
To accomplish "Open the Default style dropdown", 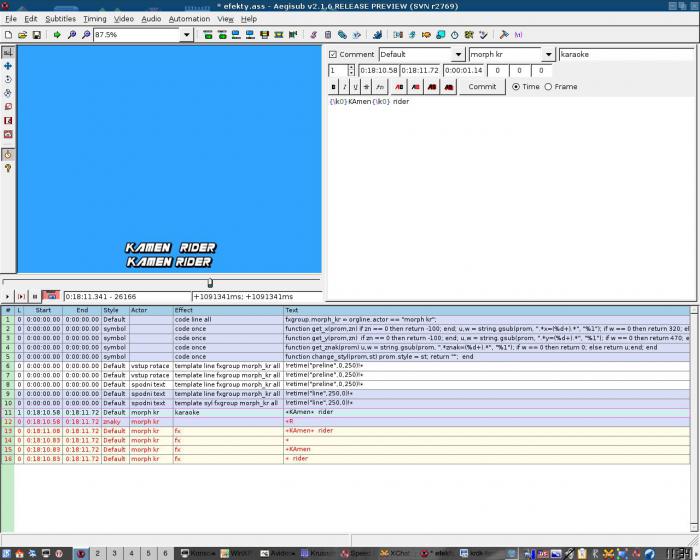I will [458, 54].
